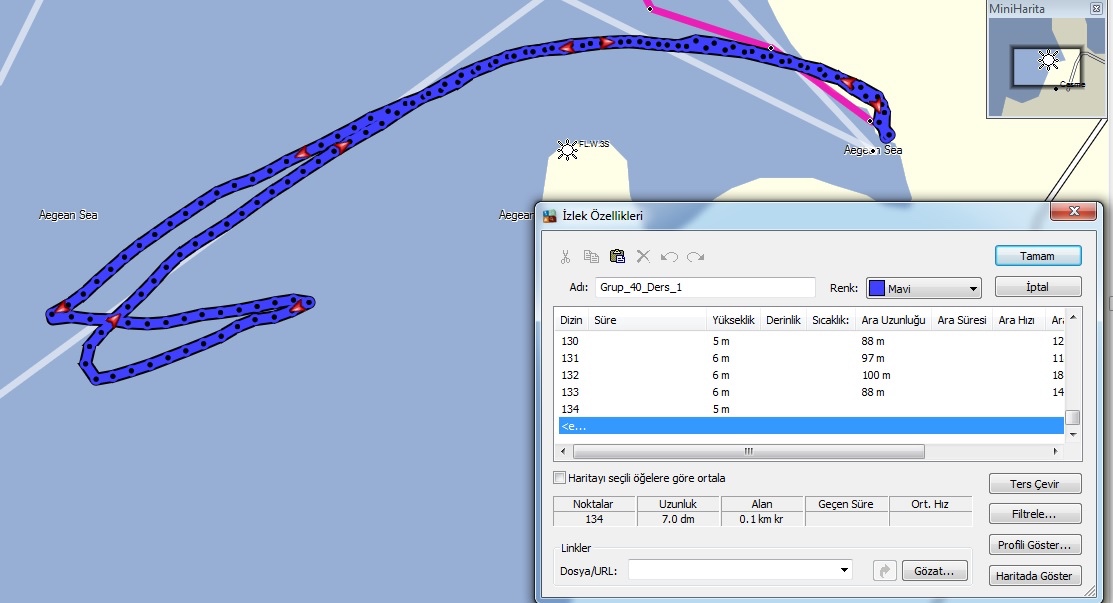
Task: Click the Derinlik column header
Action: (x=784, y=320)
